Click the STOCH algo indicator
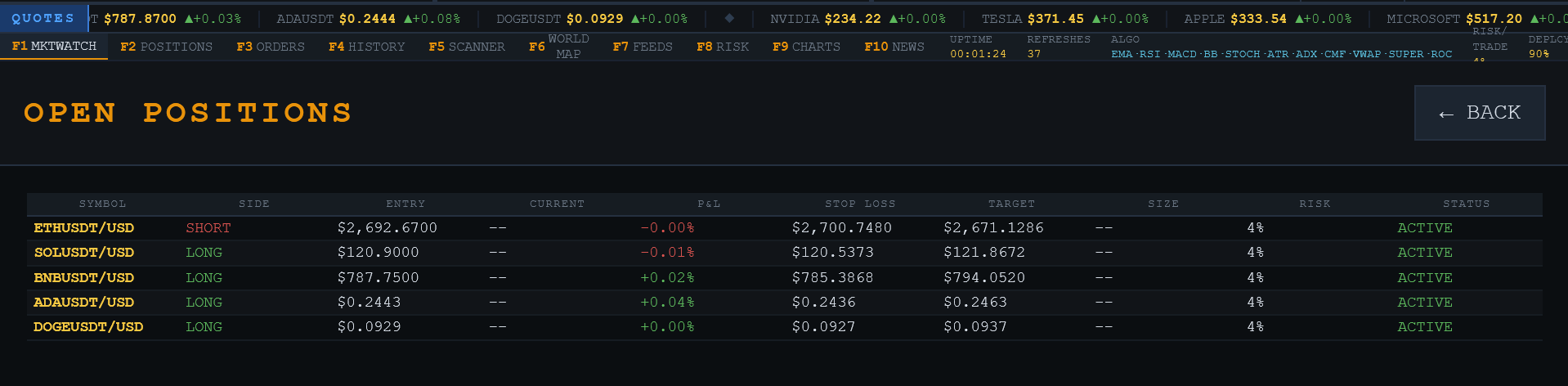This screenshot has width=1568, height=386. [1243, 54]
